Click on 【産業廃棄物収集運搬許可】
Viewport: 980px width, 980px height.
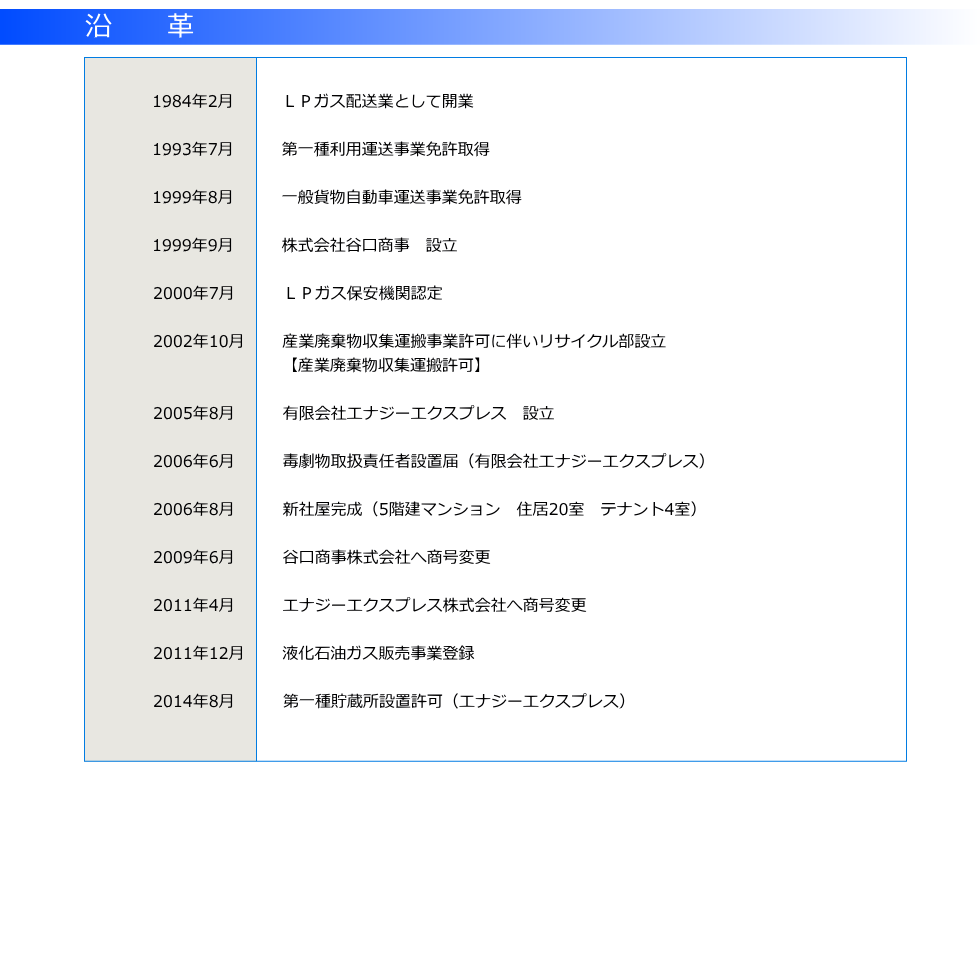(384, 365)
